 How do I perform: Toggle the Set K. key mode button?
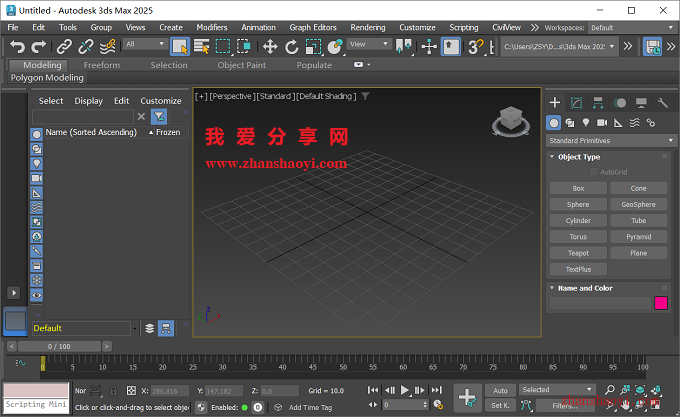tap(500, 405)
